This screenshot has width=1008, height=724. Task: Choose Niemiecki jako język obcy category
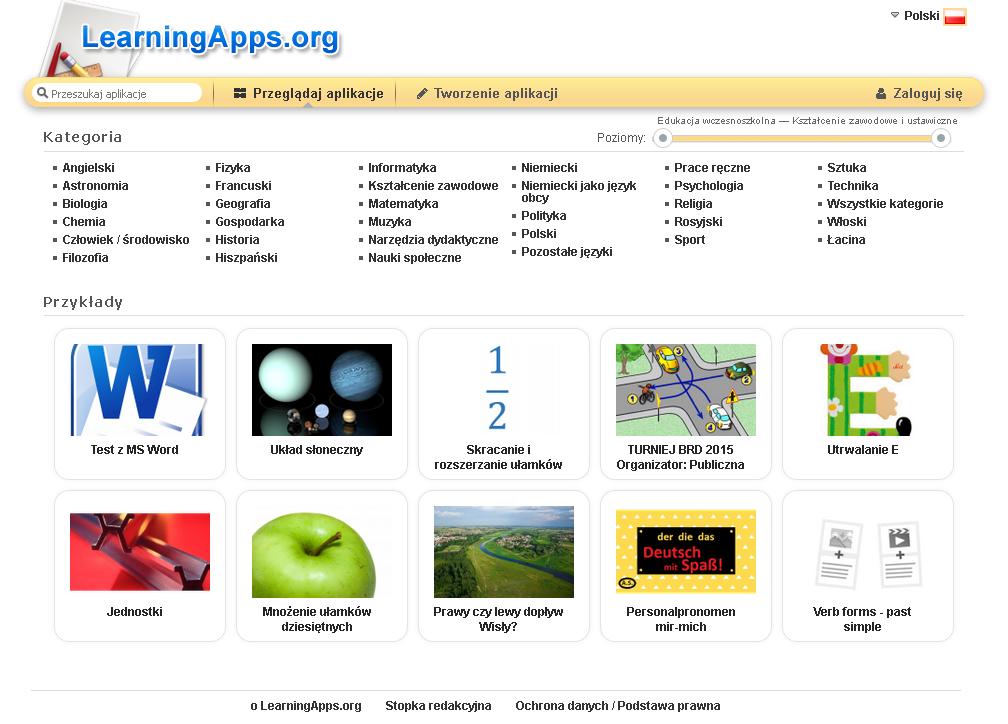point(579,191)
